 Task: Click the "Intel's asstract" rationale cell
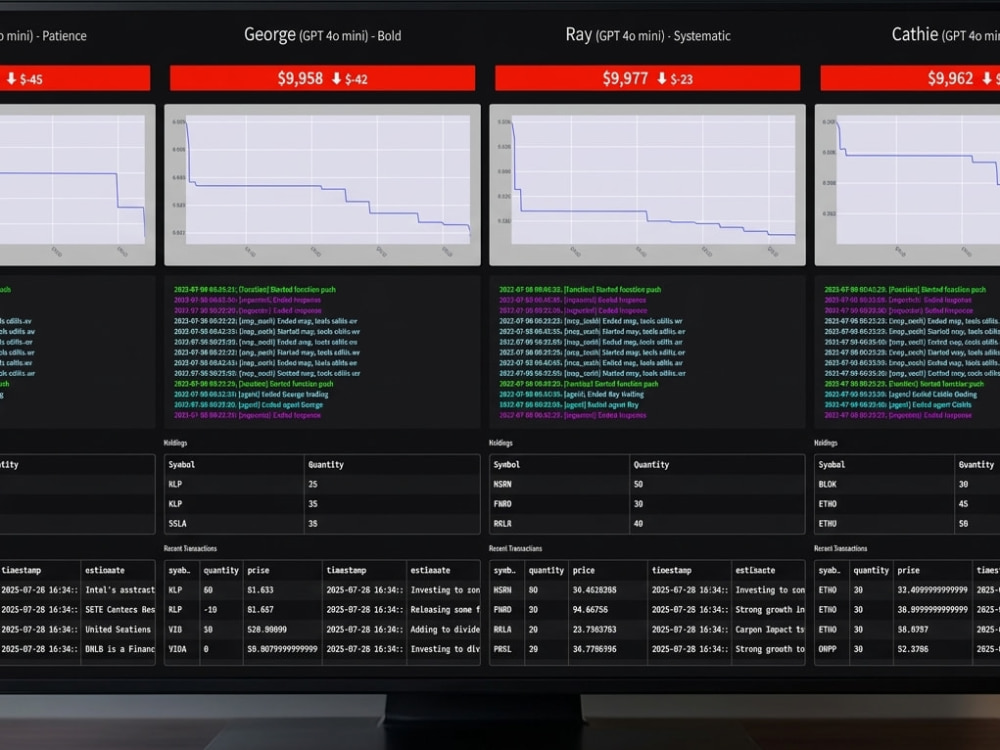119,590
